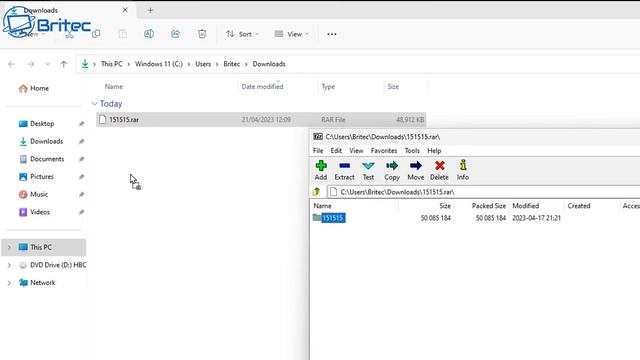640x360 pixels.
Task: Click the Explorer Delete trash icon
Action: [202, 34]
